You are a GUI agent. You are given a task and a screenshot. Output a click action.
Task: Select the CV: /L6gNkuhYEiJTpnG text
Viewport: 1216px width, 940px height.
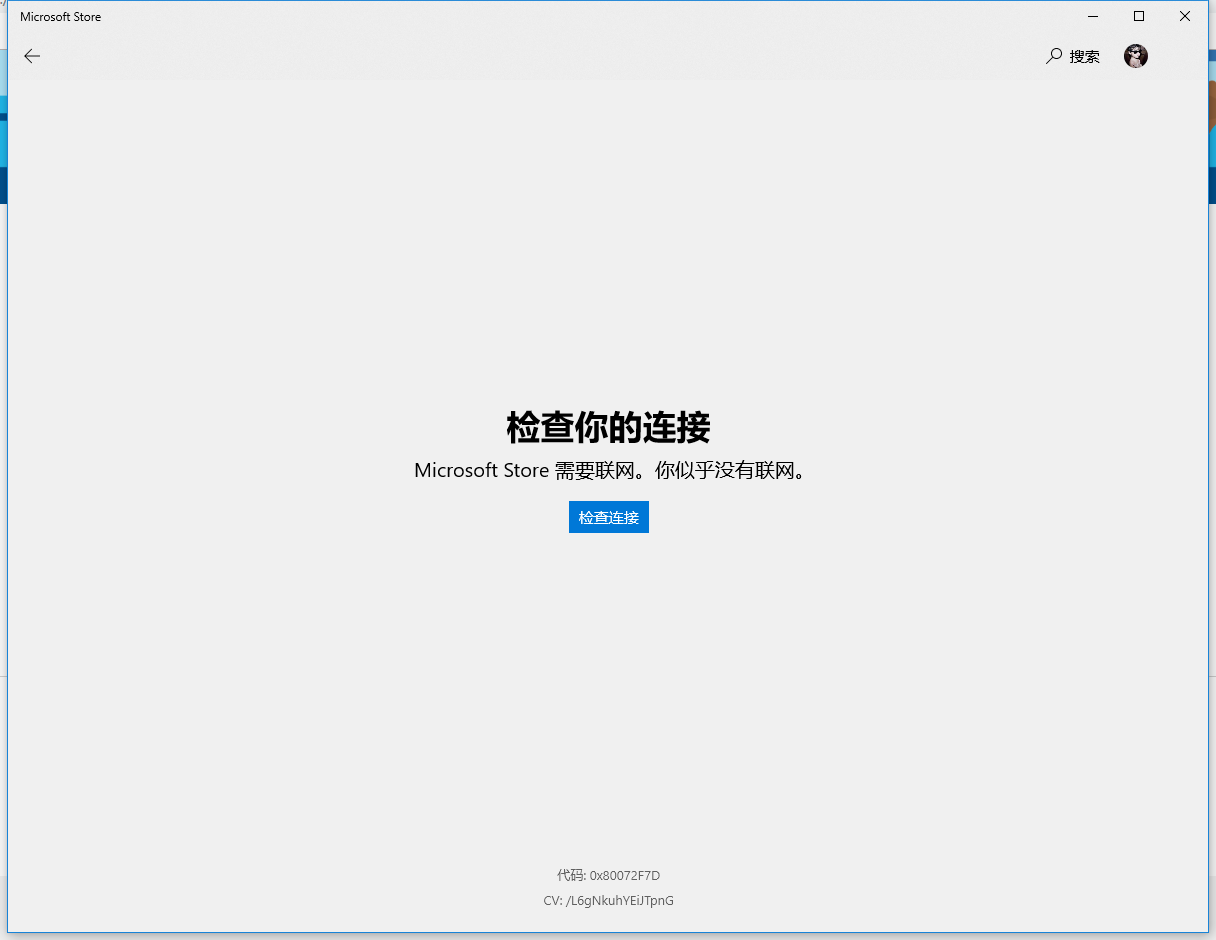coord(609,900)
